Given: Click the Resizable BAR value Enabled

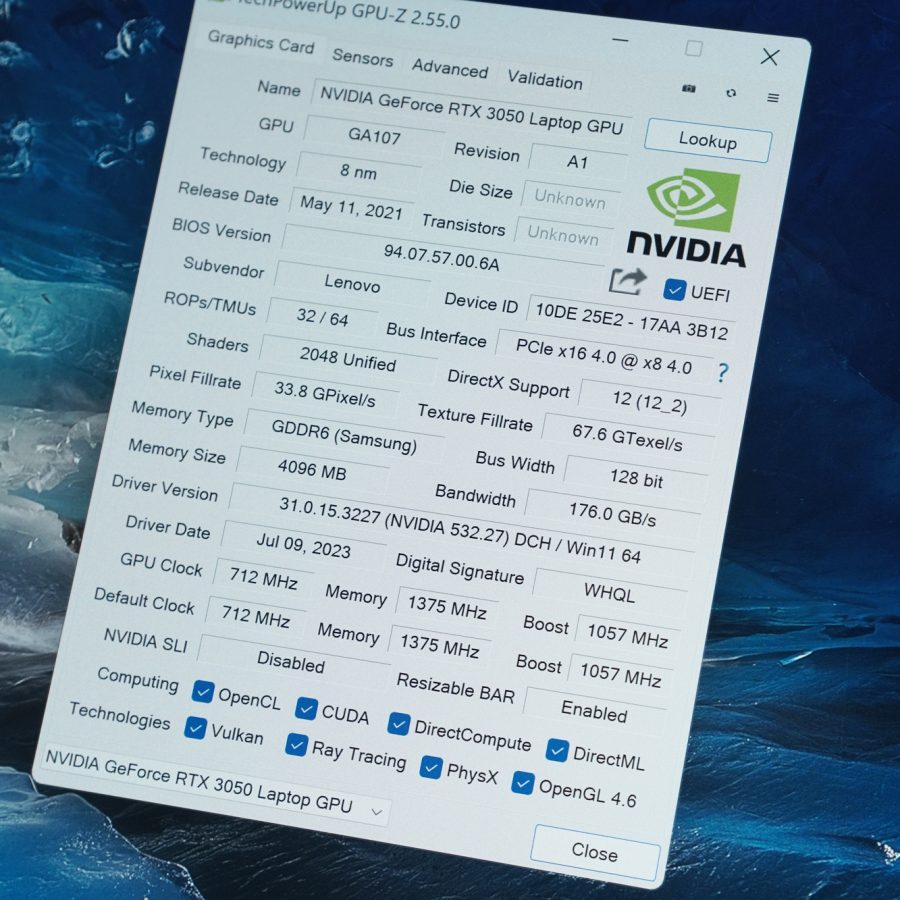Looking at the screenshot, I should (594, 712).
